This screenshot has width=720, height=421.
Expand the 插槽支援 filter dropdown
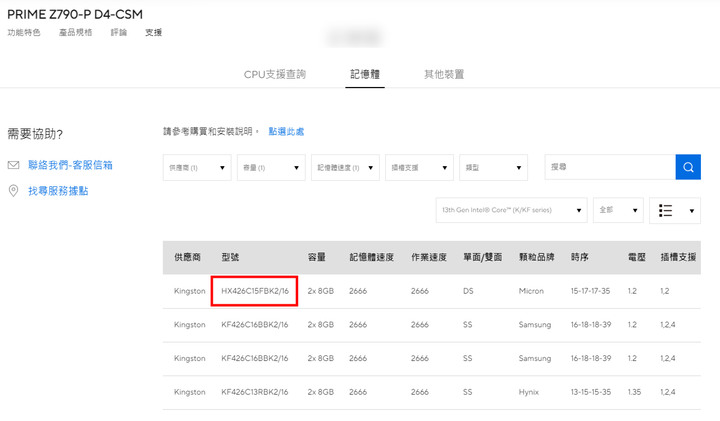419,168
